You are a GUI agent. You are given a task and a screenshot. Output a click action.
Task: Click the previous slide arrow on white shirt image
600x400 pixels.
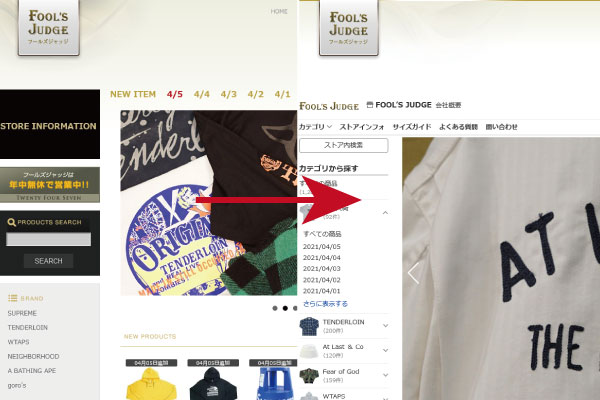(413, 273)
